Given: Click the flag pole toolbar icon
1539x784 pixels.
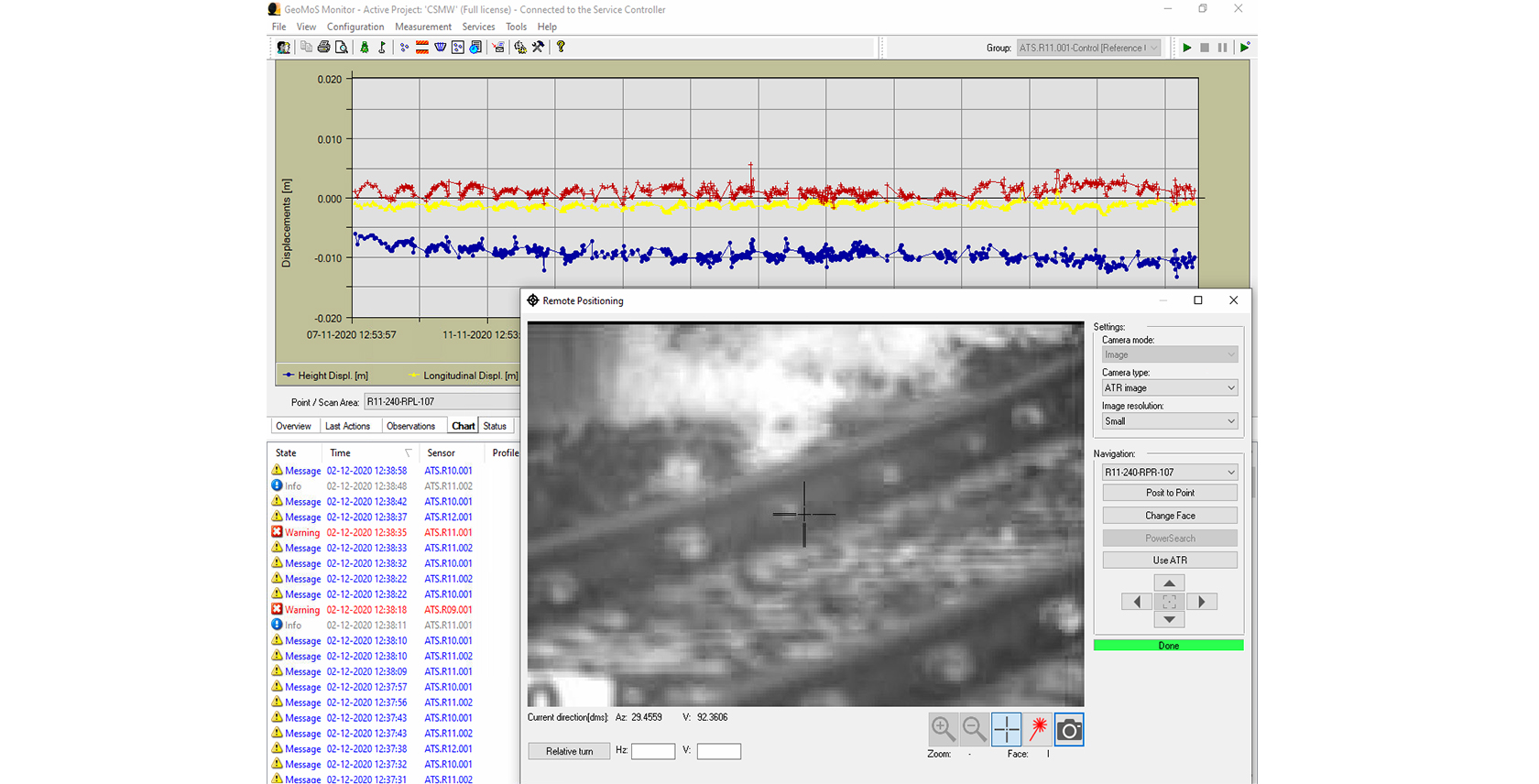Looking at the screenshot, I should click(382, 48).
